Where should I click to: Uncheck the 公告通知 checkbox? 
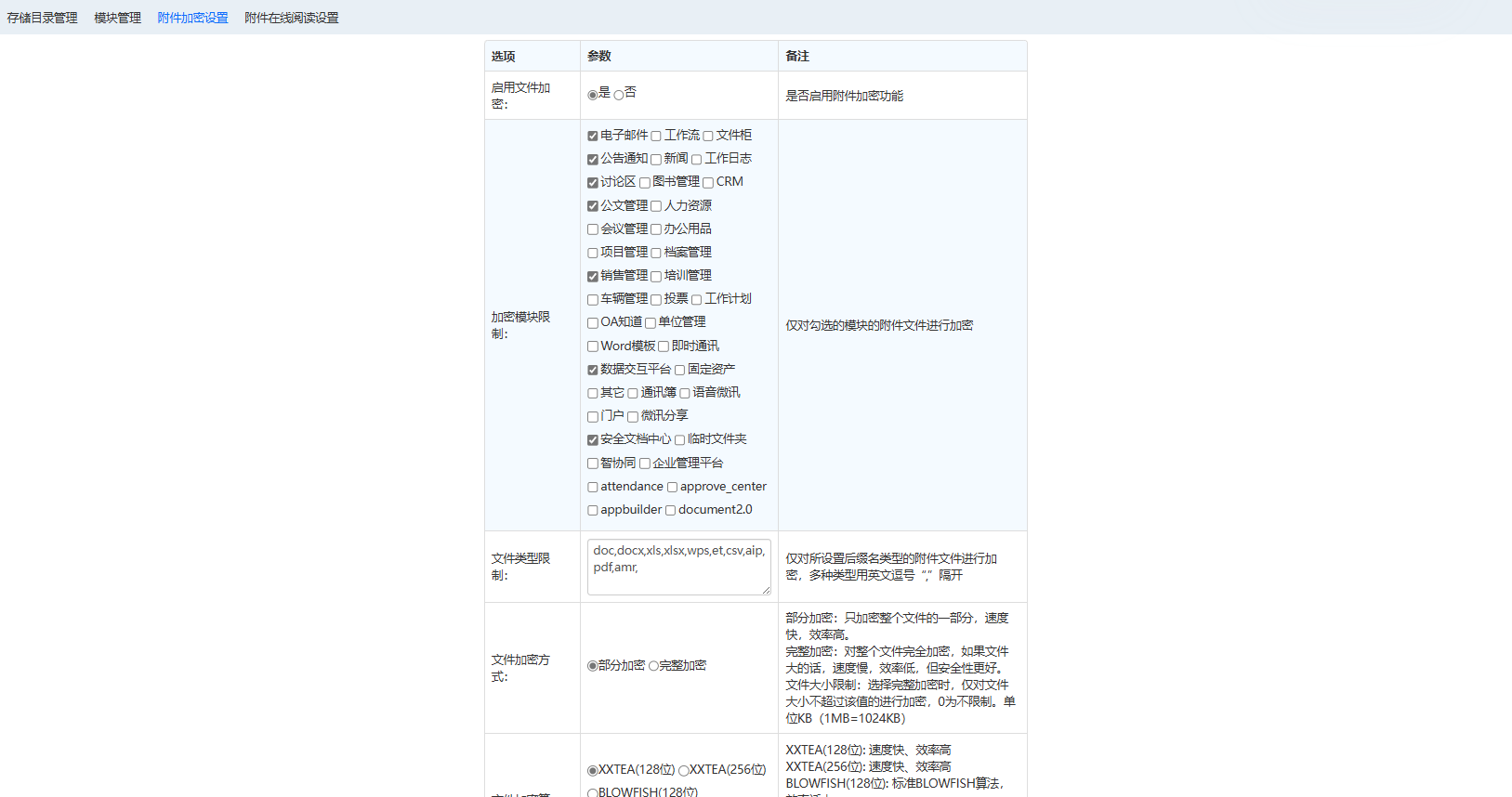pos(593,160)
